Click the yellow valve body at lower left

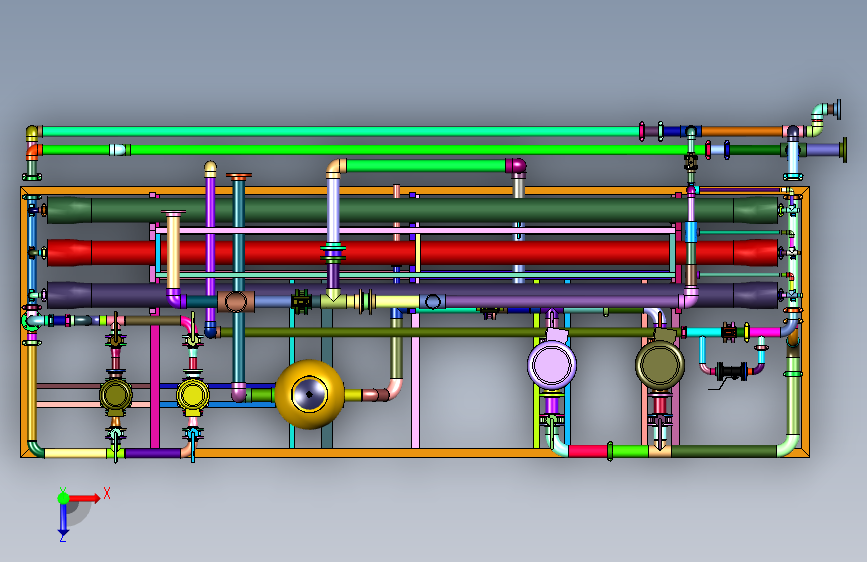(192, 395)
